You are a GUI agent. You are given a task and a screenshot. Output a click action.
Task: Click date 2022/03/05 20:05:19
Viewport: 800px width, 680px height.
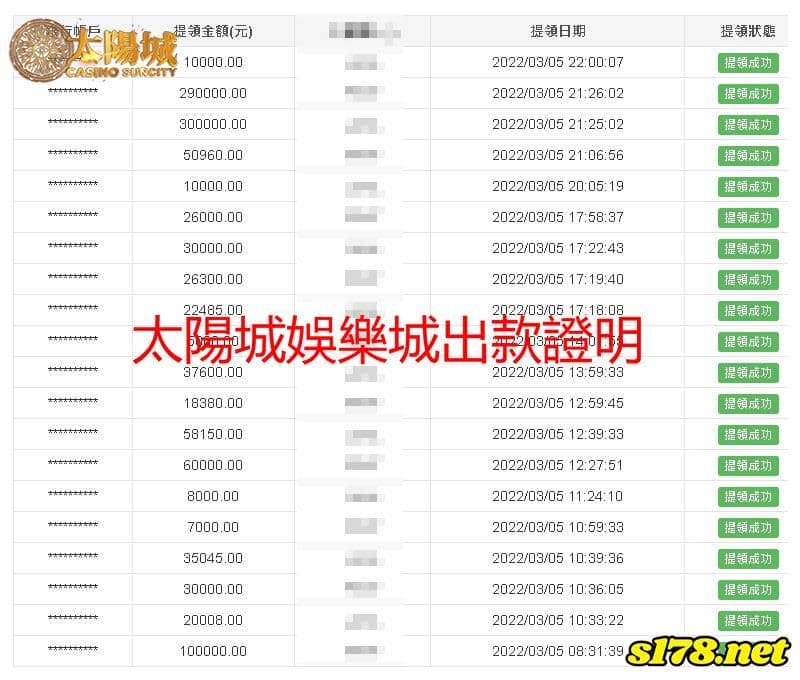click(x=558, y=186)
